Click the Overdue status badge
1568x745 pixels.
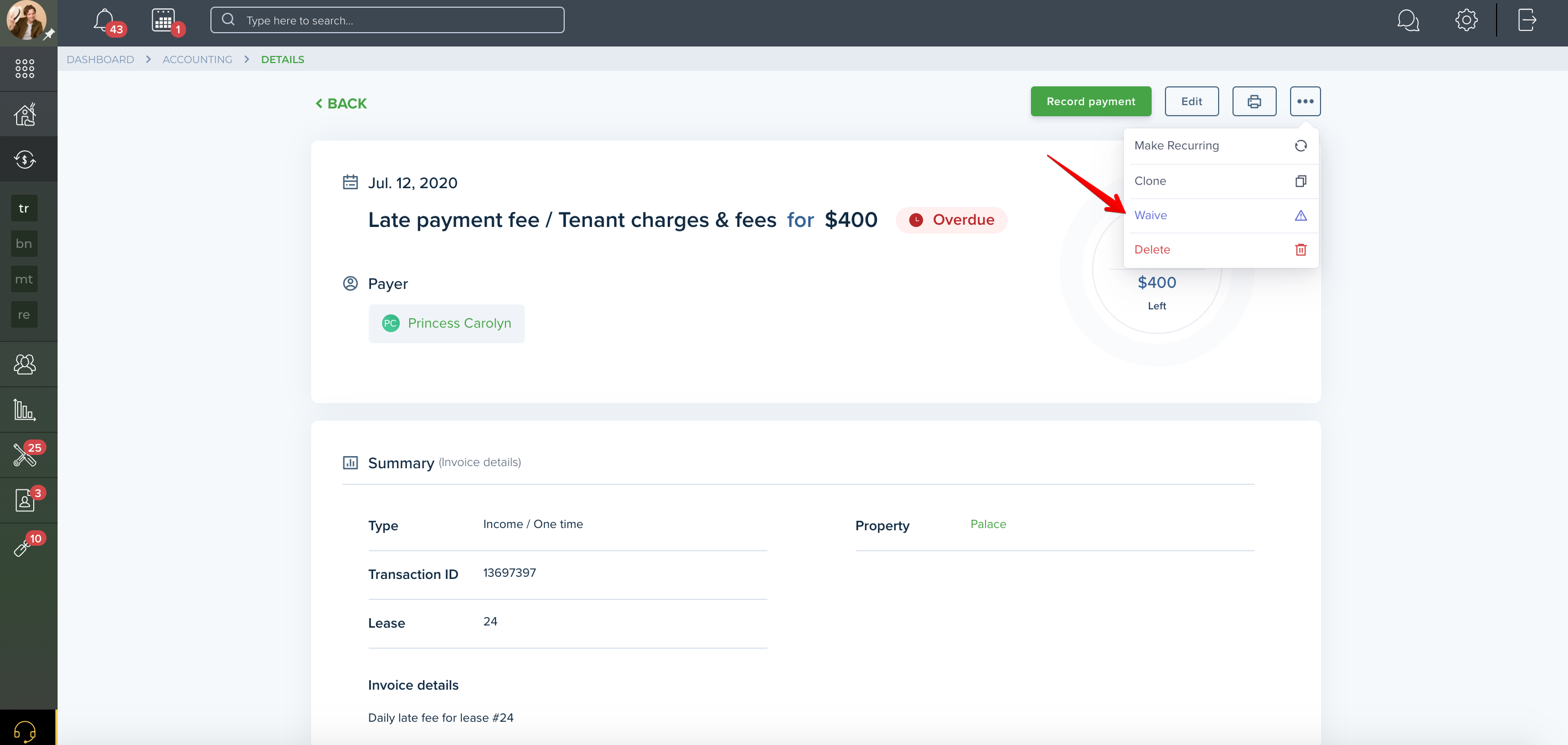(x=951, y=220)
